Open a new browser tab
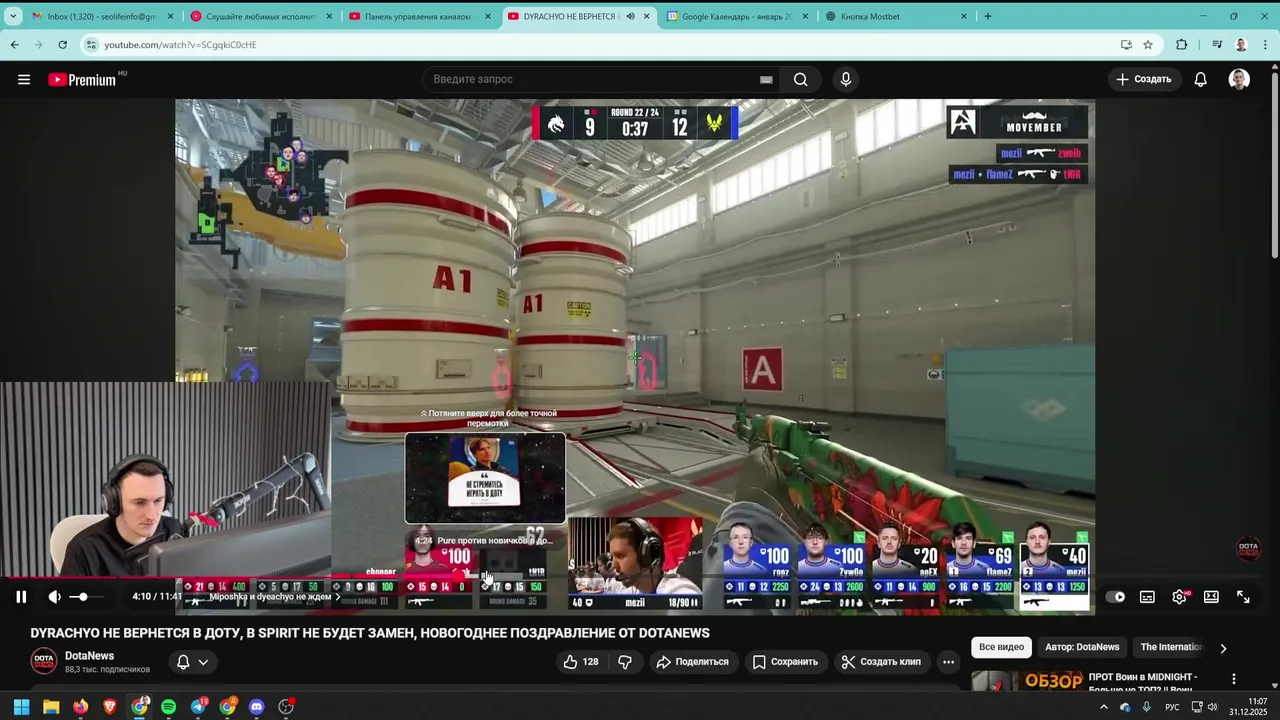The height and width of the screenshot is (720, 1280). pos(988,16)
